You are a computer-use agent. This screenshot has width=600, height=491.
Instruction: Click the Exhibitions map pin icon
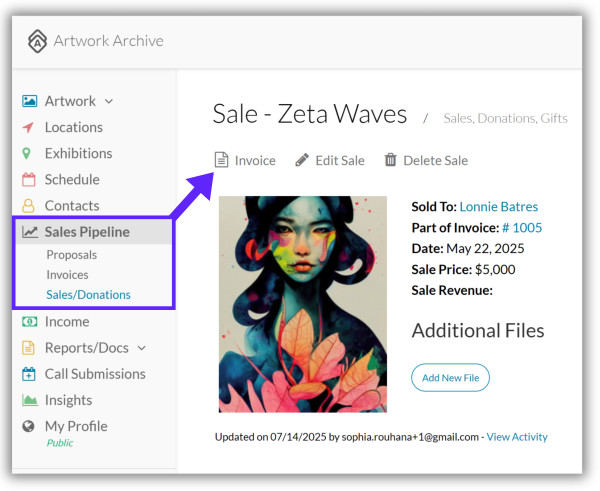(26, 153)
